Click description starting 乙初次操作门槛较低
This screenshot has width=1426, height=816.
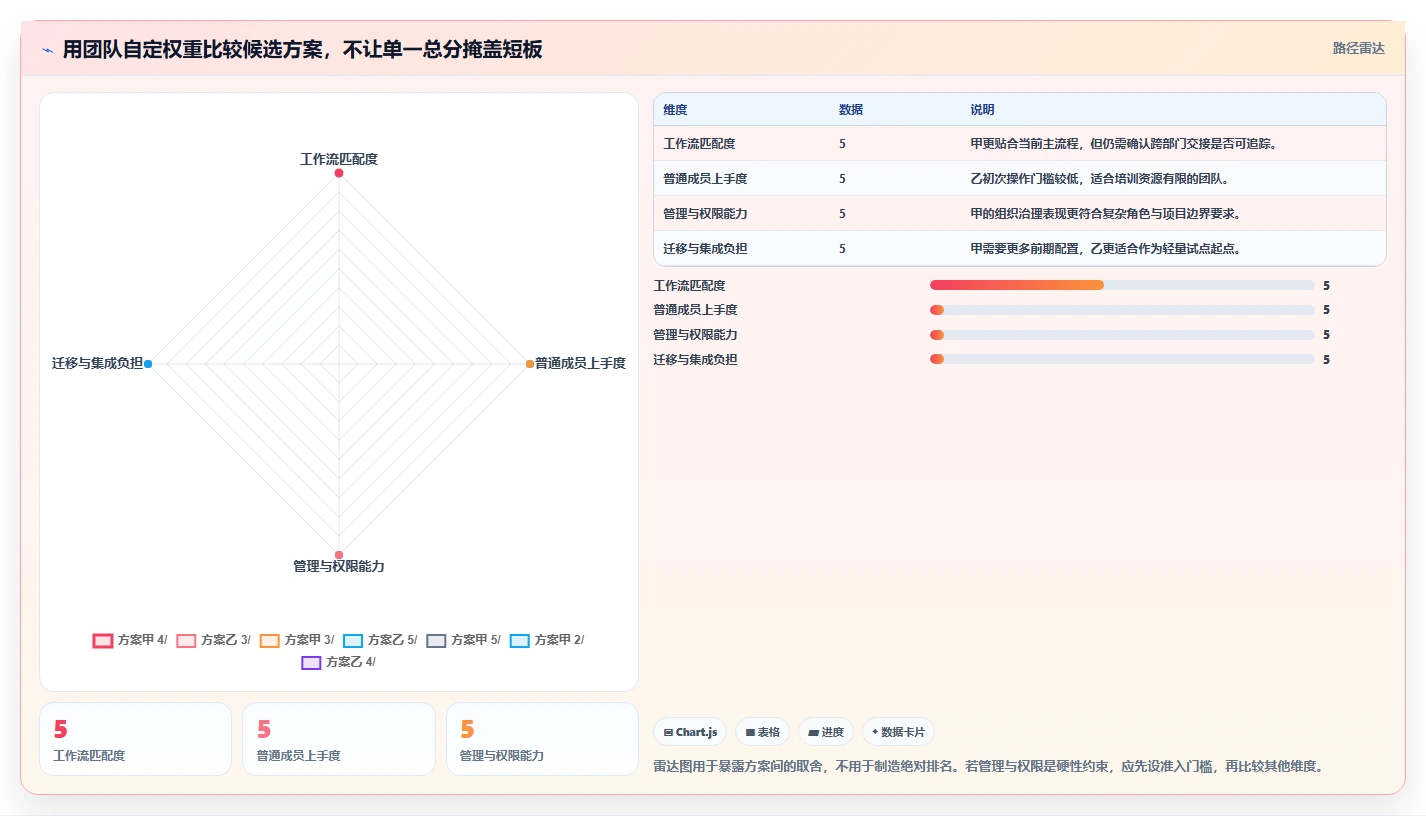1099,179
